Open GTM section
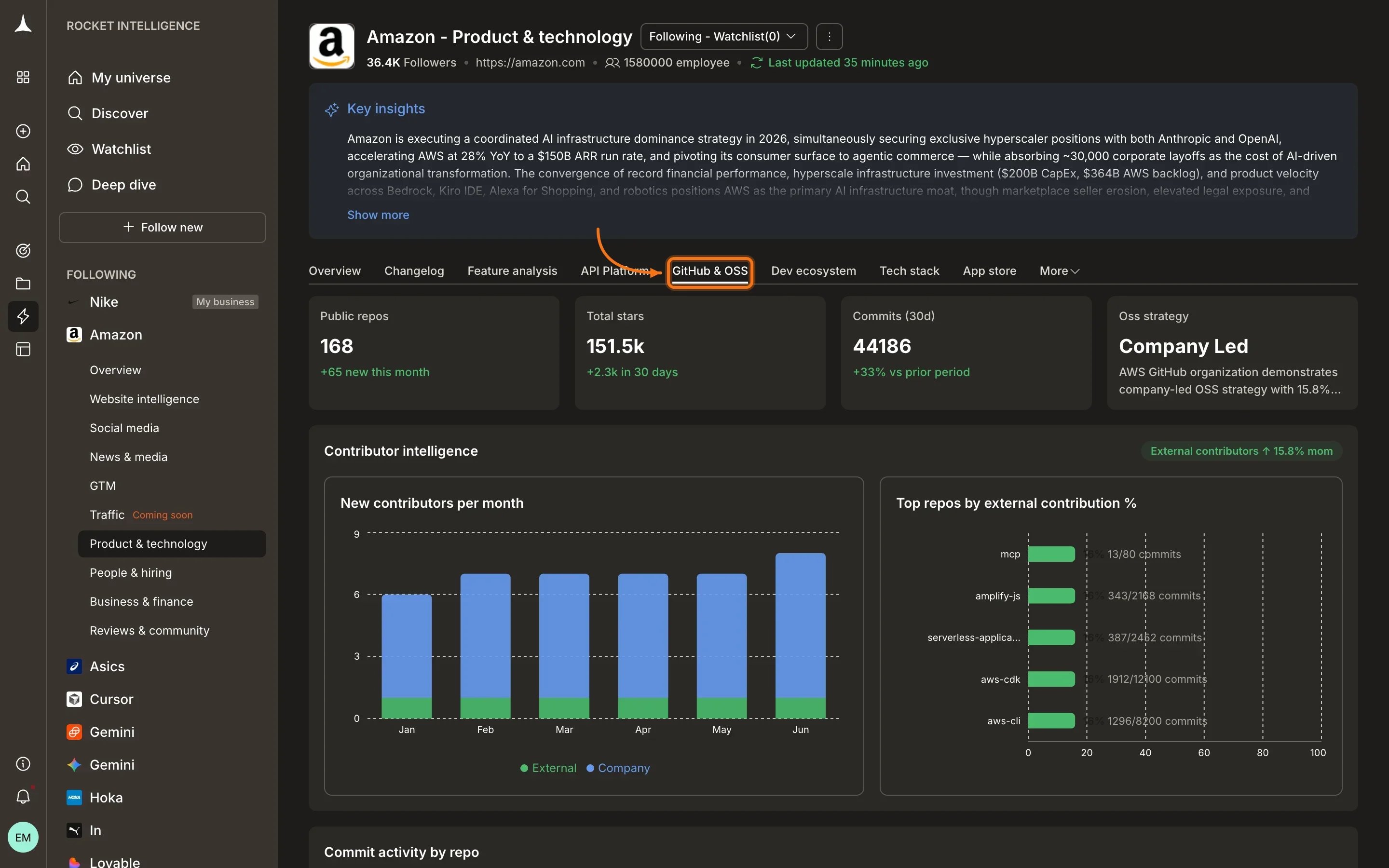1389x868 pixels. [x=103, y=486]
